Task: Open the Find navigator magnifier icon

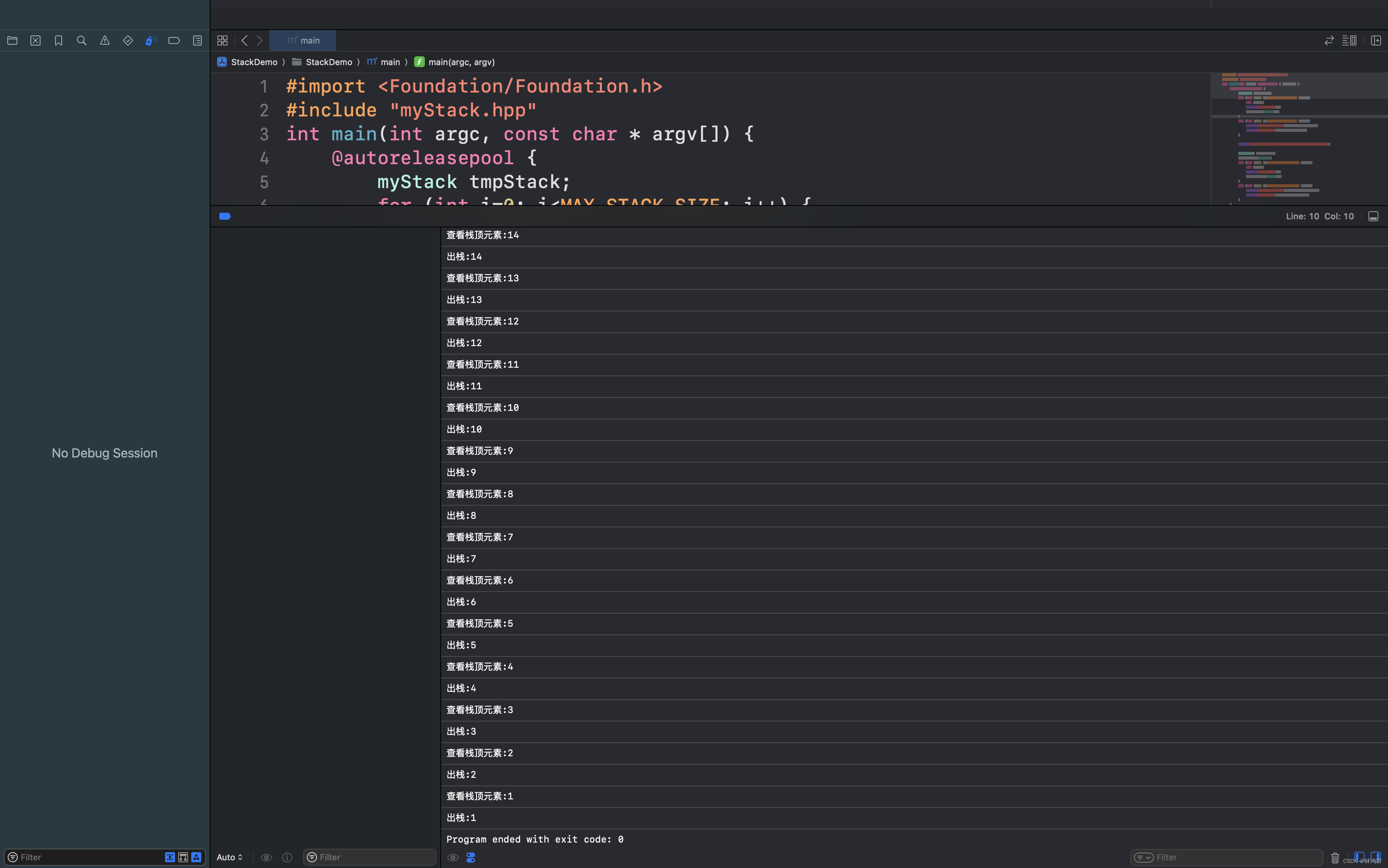Action: (82, 41)
